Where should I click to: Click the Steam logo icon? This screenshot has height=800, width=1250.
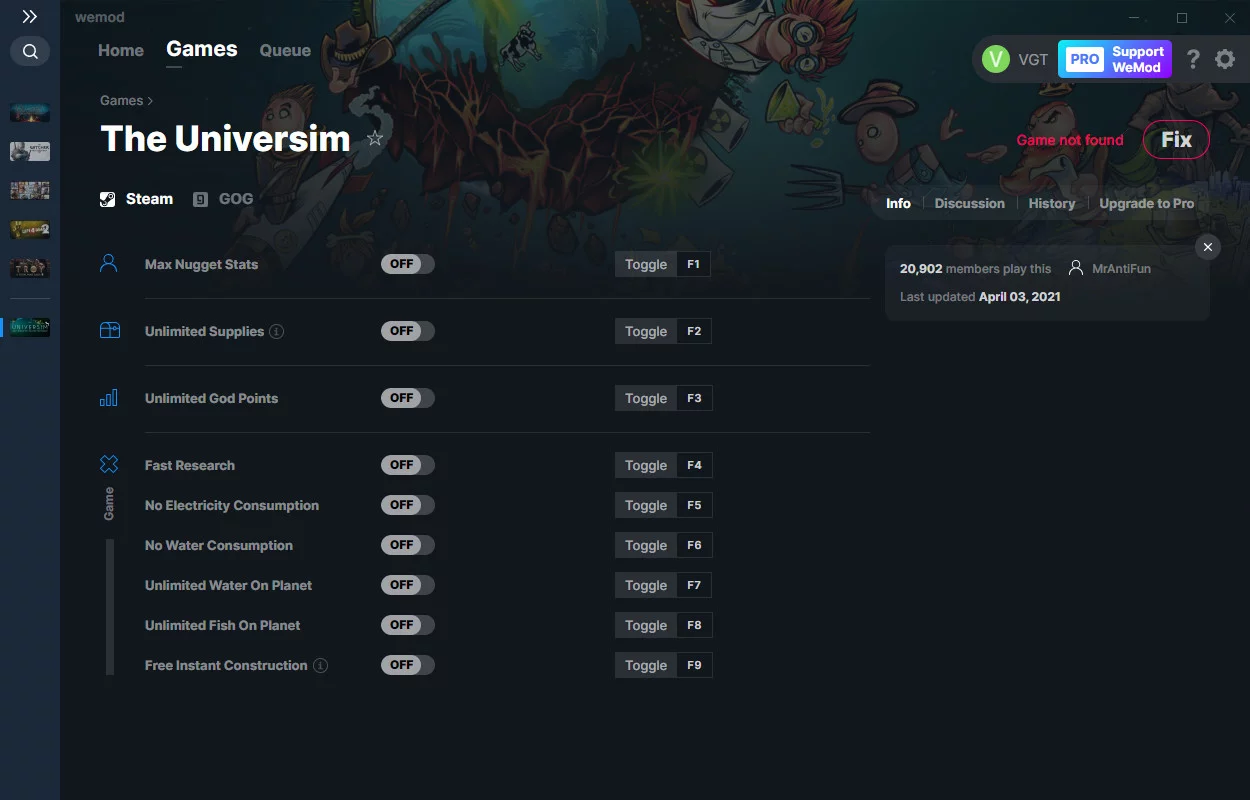click(108, 199)
